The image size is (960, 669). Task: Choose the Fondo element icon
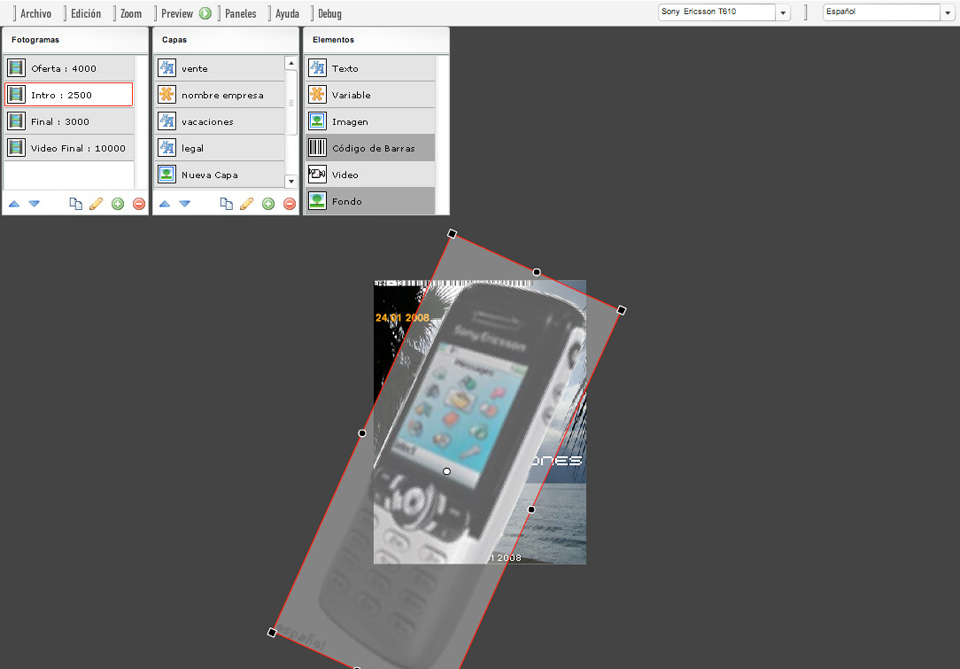317,201
